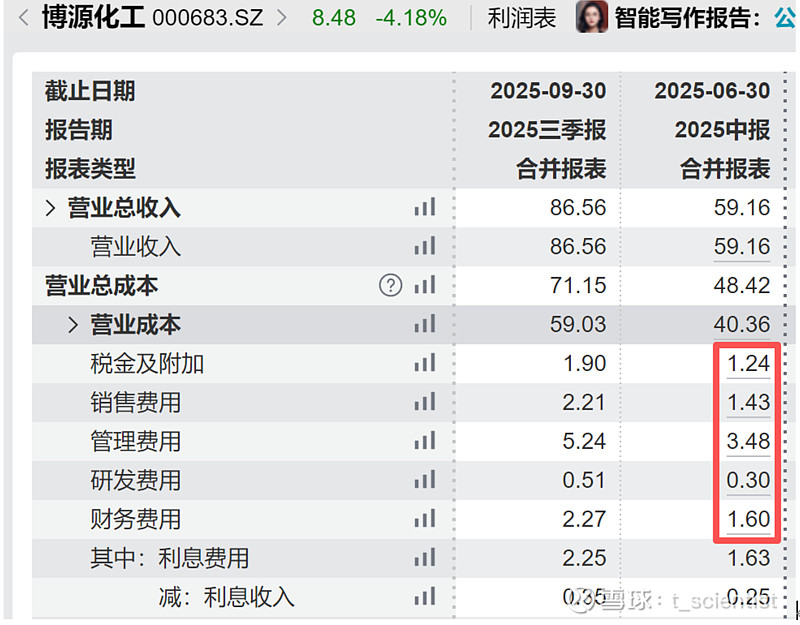Screen dimensions: 800x625
Task: Click 营业总成本 value 71.15
Action: tap(578, 285)
